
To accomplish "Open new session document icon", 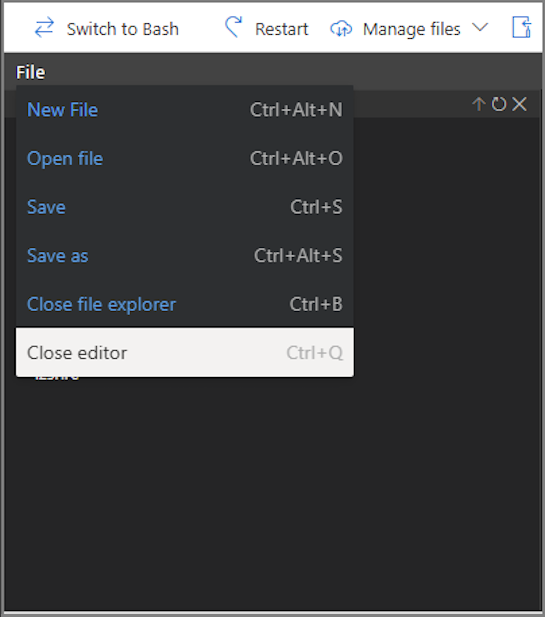I will (521, 27).
